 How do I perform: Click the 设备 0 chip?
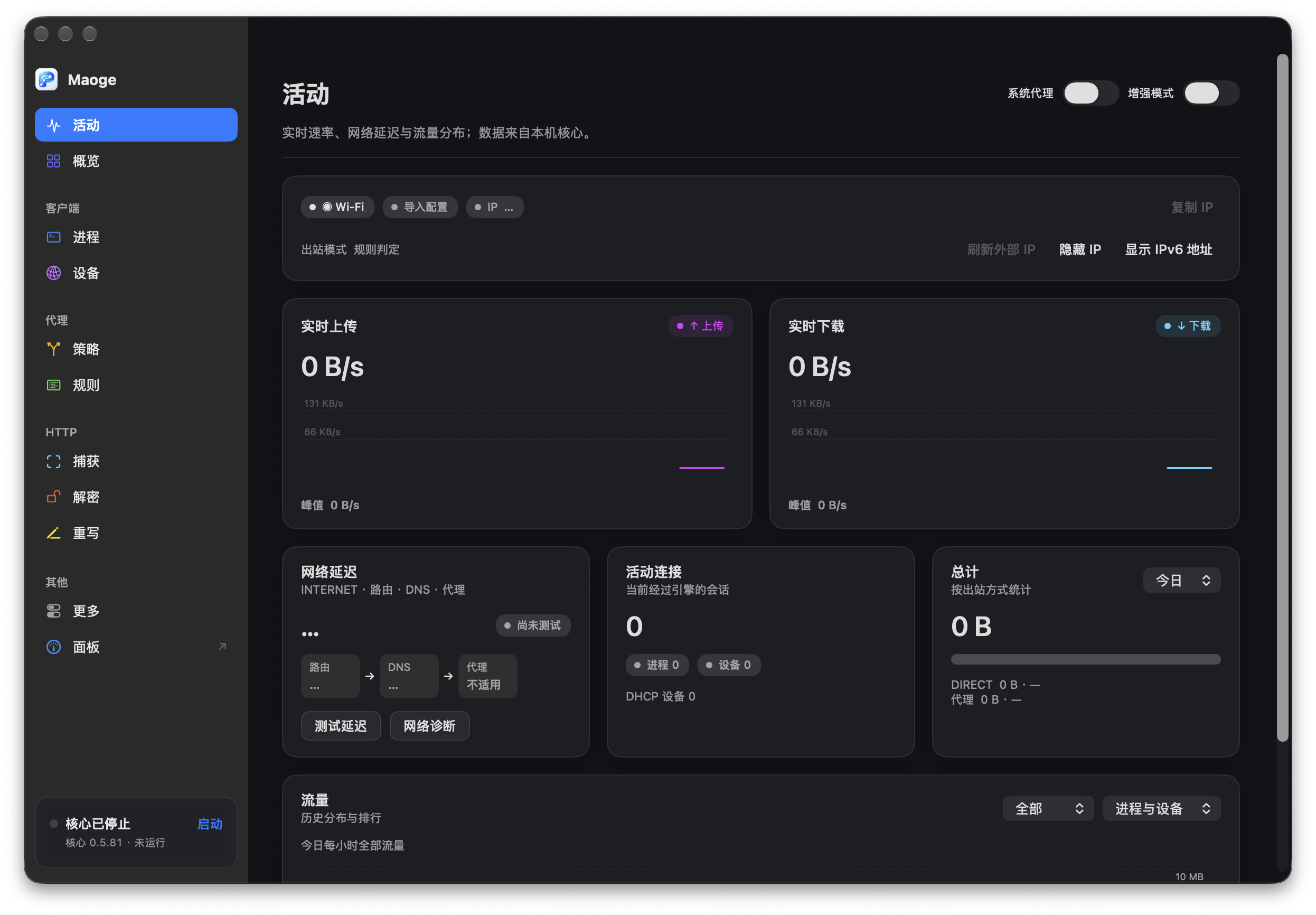(728, 665)
